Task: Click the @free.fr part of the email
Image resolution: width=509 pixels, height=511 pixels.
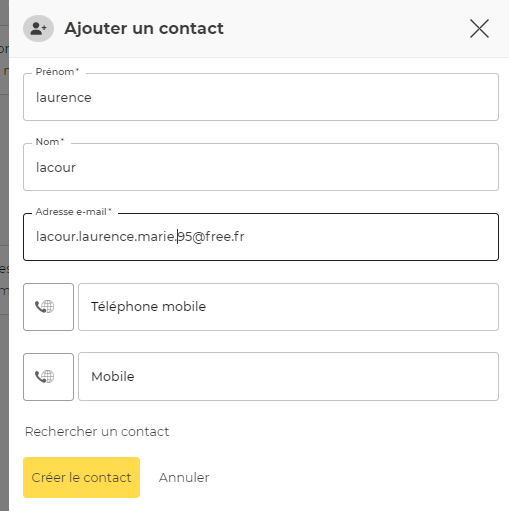Action: pyautogui.click(x=218, y=237)
